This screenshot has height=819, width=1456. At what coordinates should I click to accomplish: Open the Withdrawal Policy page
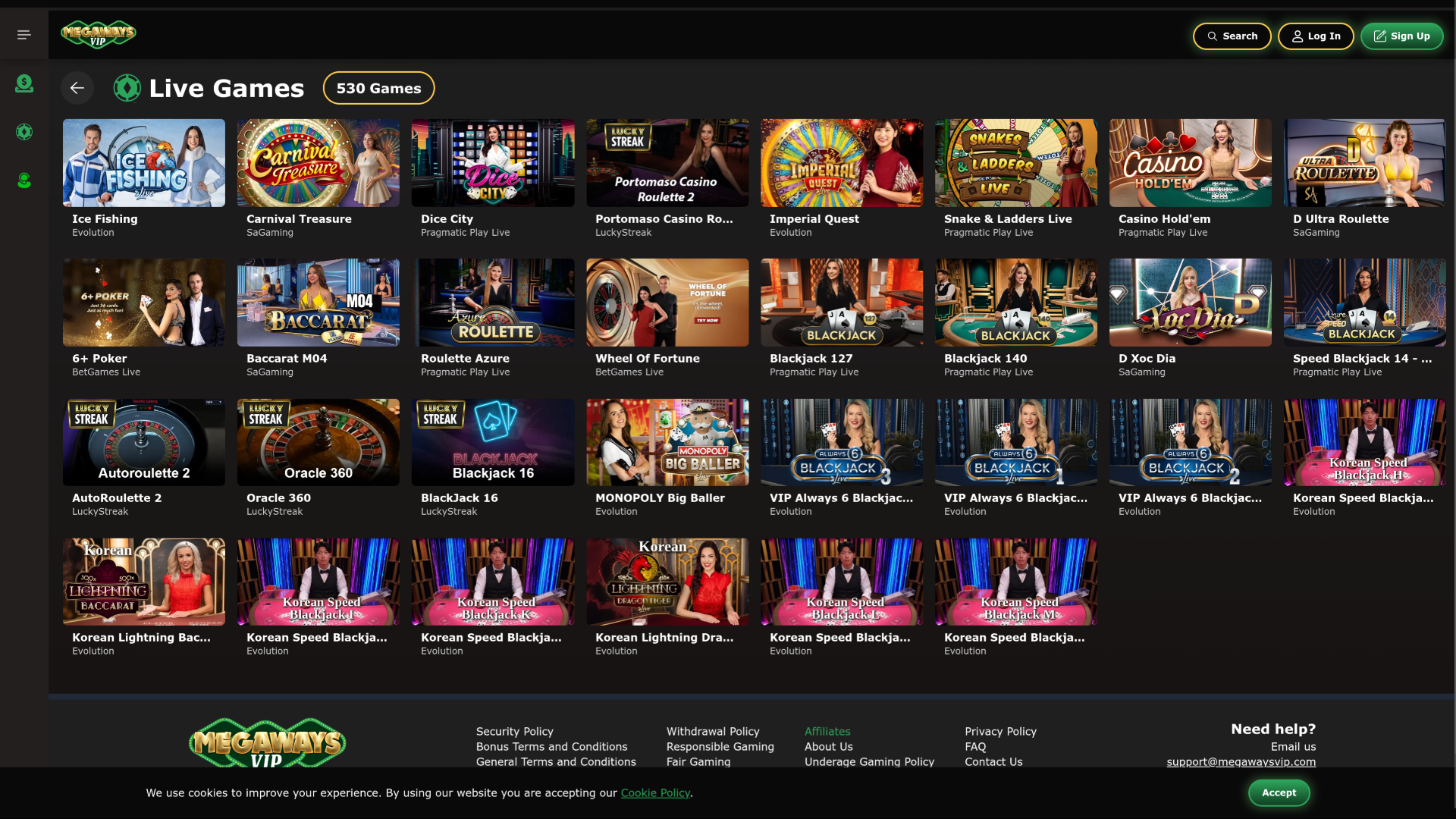pyautogui.click(x=712, y=731)
